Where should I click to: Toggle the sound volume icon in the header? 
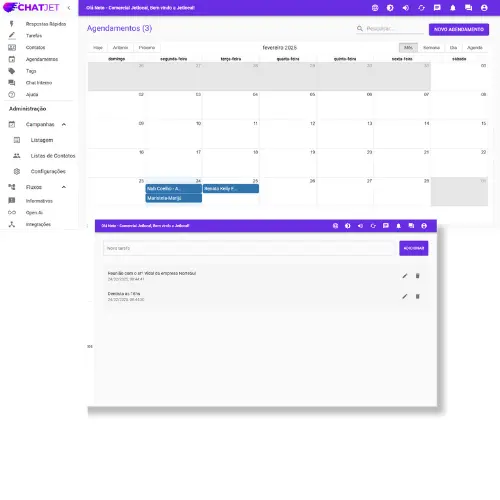(406, 8)
